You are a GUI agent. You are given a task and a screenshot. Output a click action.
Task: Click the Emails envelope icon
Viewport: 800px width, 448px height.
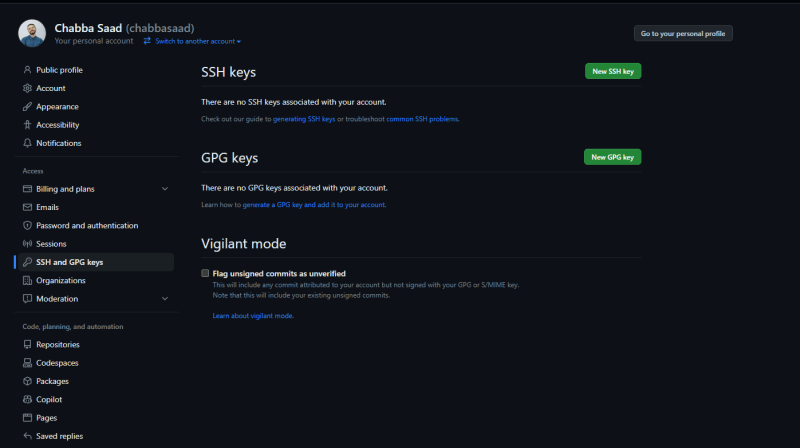pos(27,207)
